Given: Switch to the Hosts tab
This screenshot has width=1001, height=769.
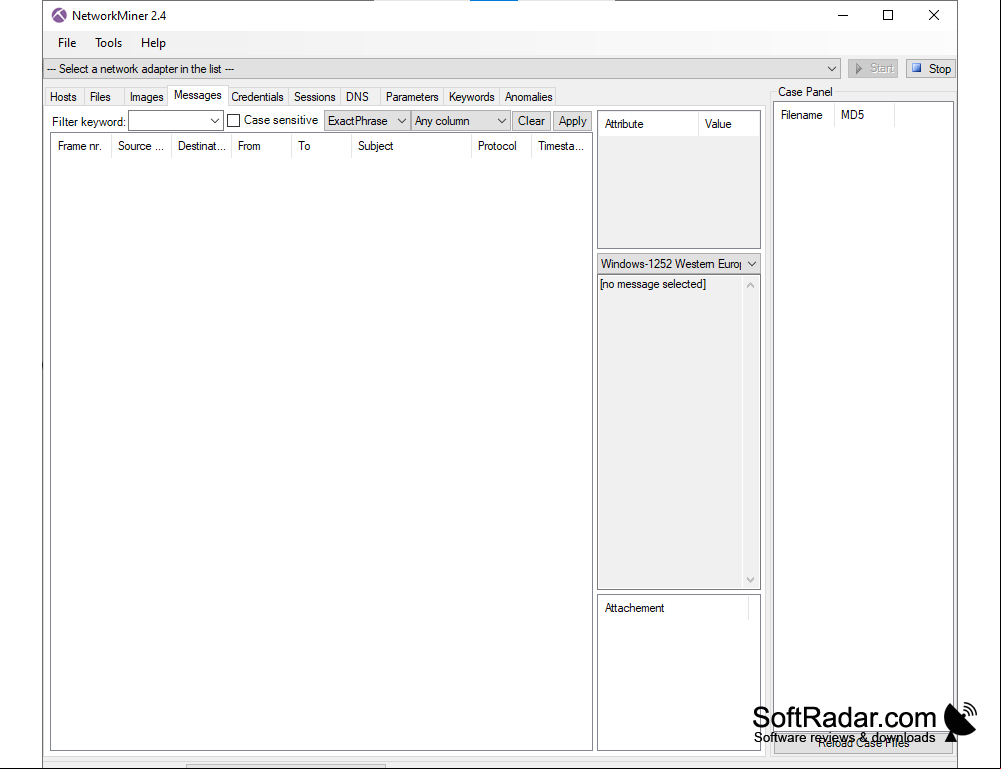Looking at the screenshot, I should [x=63, y=97].
